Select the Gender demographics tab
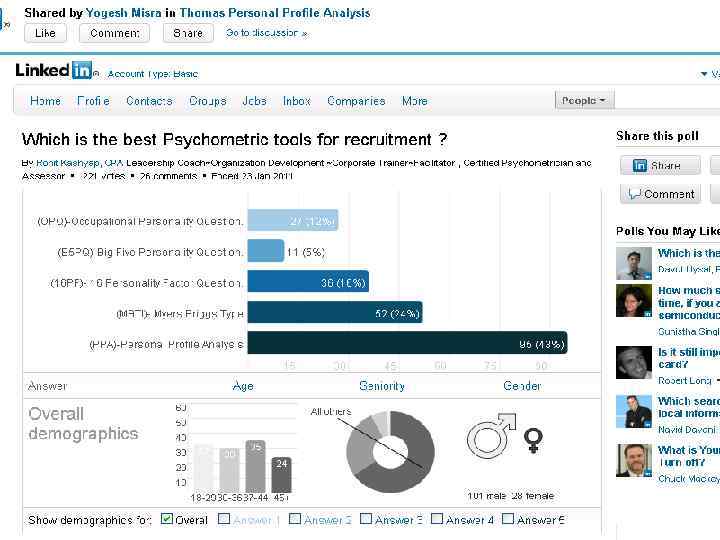The width and height of the screenshot is (720, 540). pos(522,386)
